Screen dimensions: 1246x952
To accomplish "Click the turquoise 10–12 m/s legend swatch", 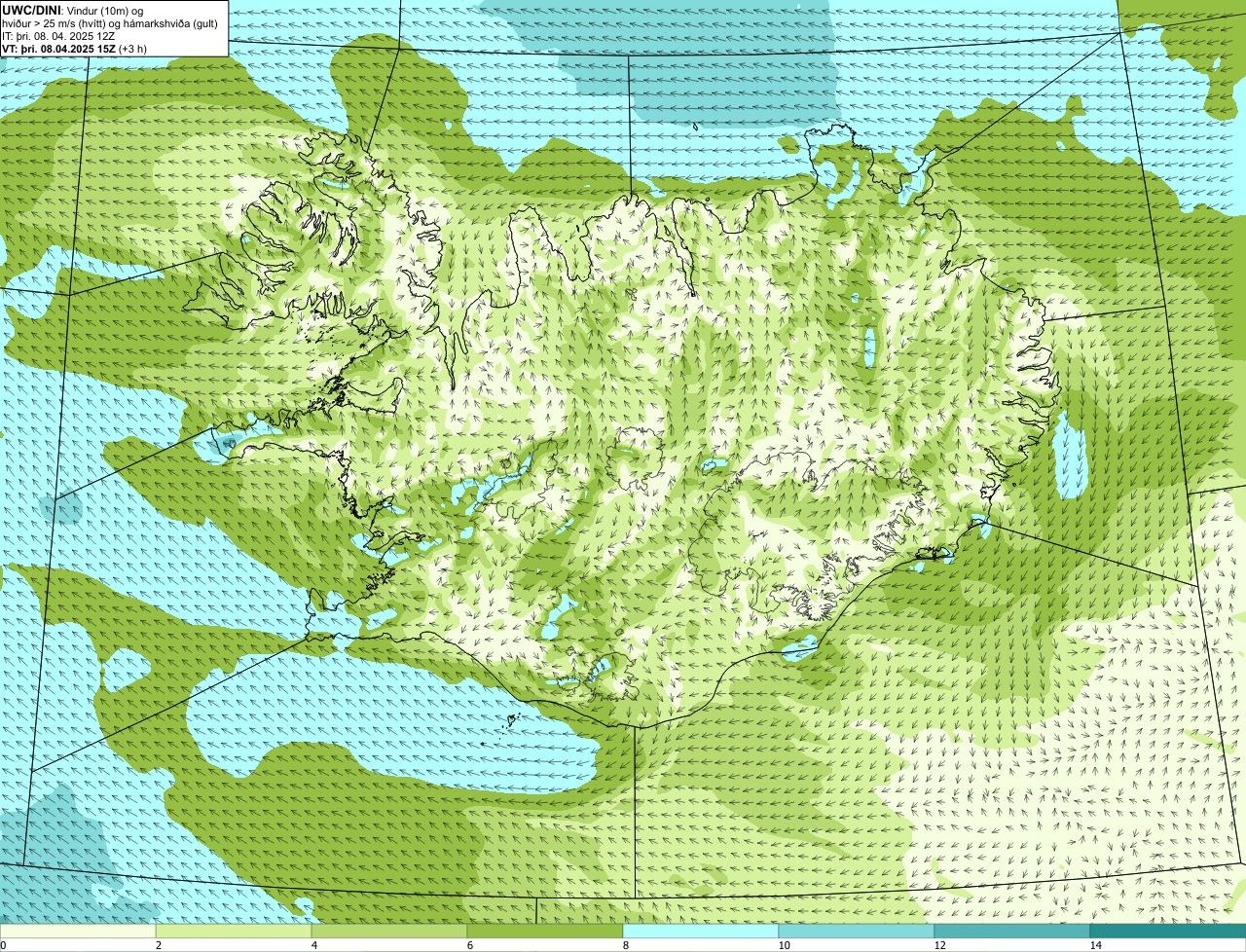I will point(857,931).
